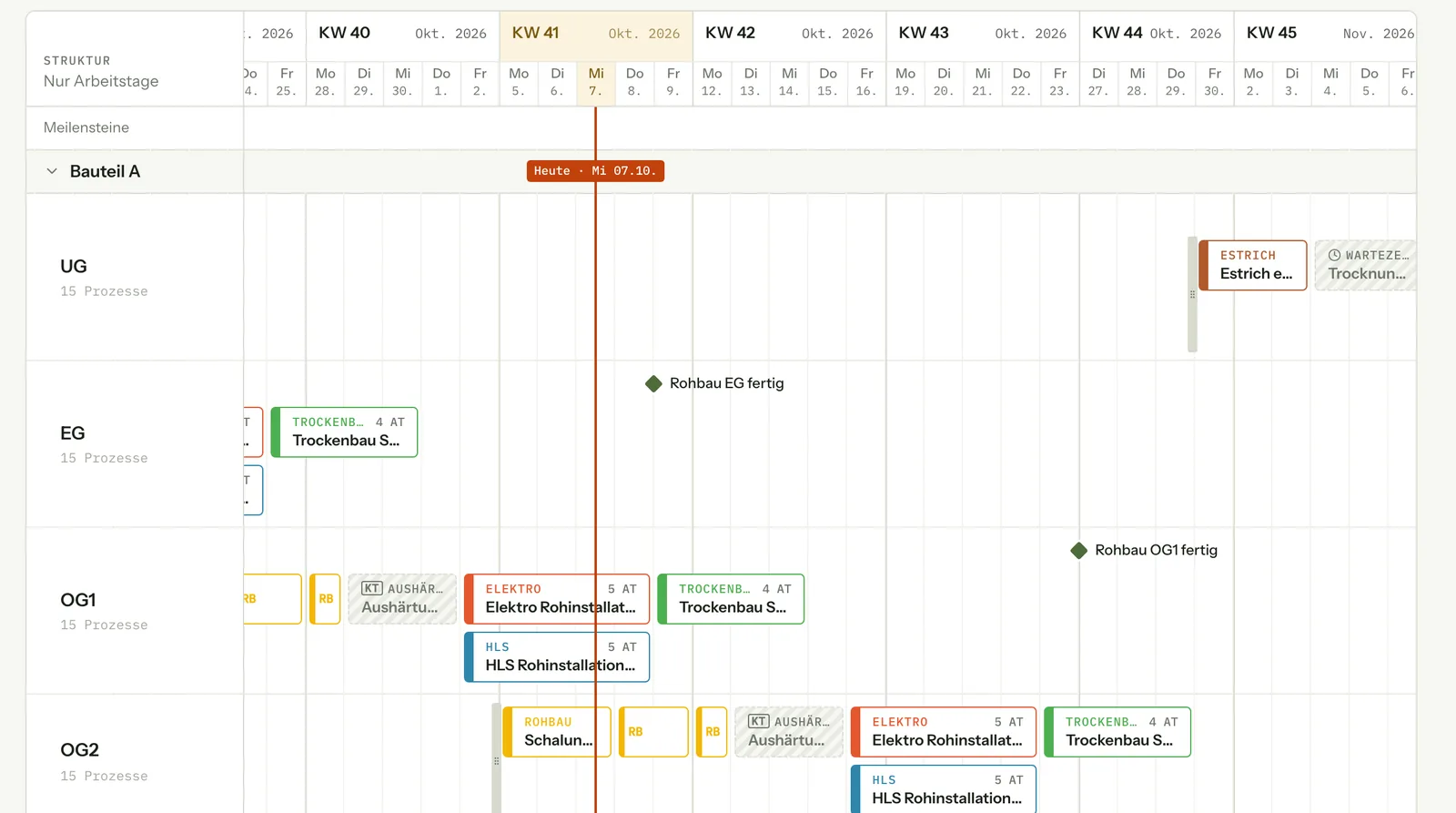This screenshot has width=1456, height=813.
Task: Click the Heute Mi 07.10. today marker
Action: 595,170
